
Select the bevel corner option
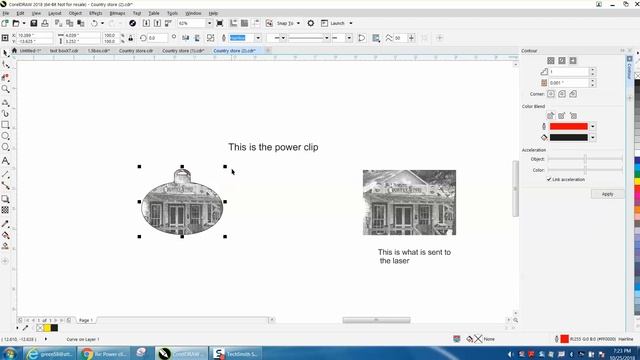(573, 94)
